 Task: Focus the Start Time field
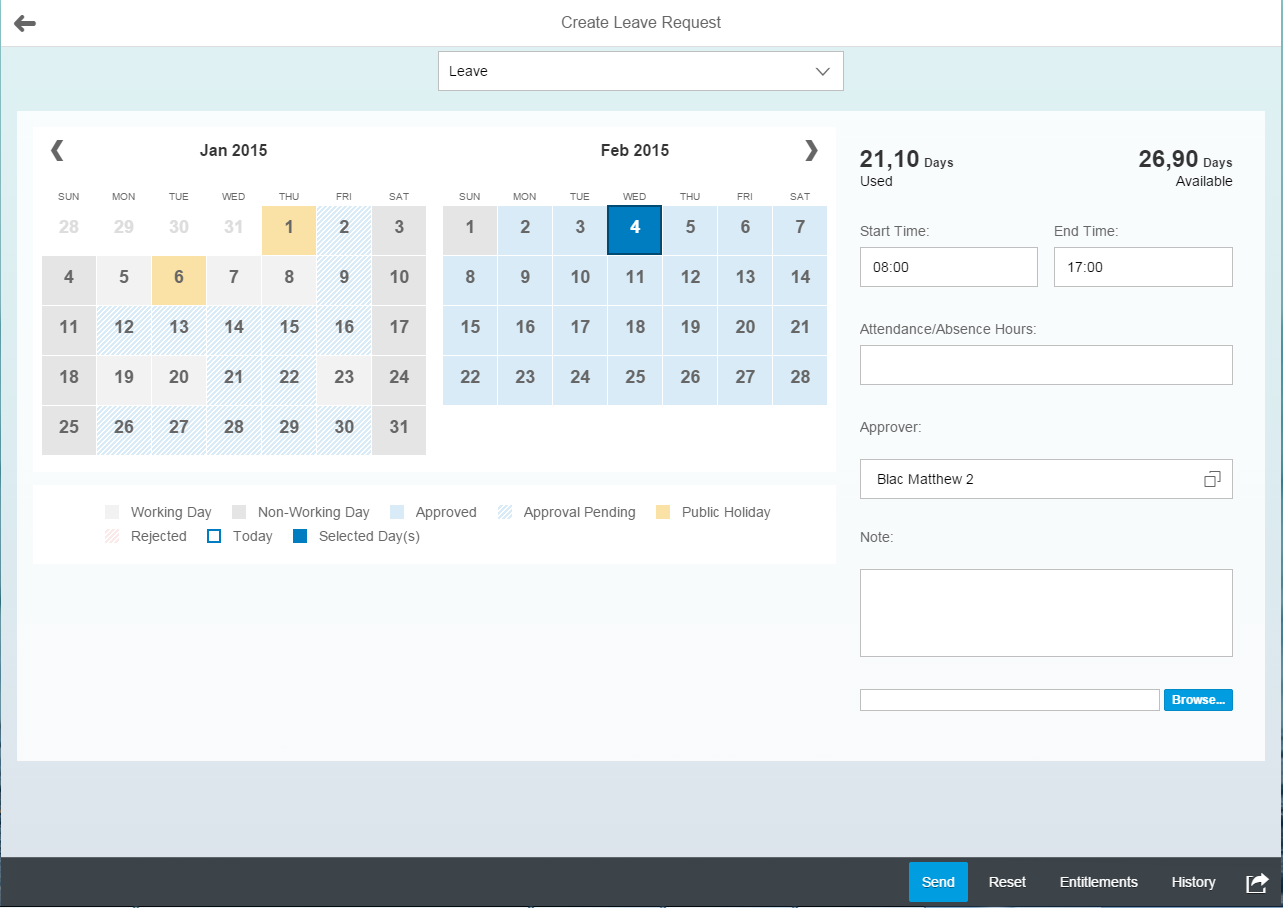click(949, 267)
